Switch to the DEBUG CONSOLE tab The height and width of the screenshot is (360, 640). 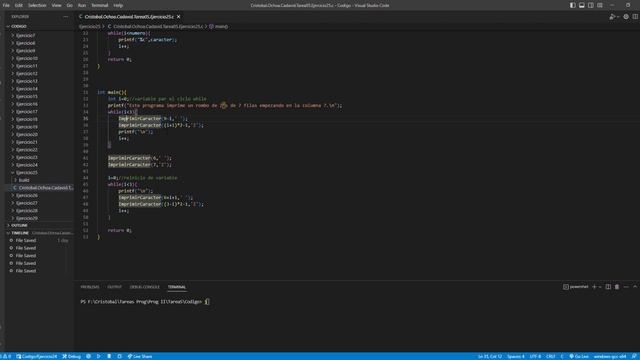144,287
